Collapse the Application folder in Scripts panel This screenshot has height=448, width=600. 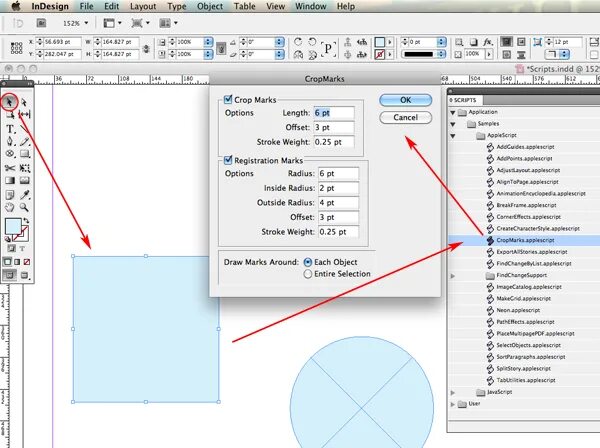[453, 112]
